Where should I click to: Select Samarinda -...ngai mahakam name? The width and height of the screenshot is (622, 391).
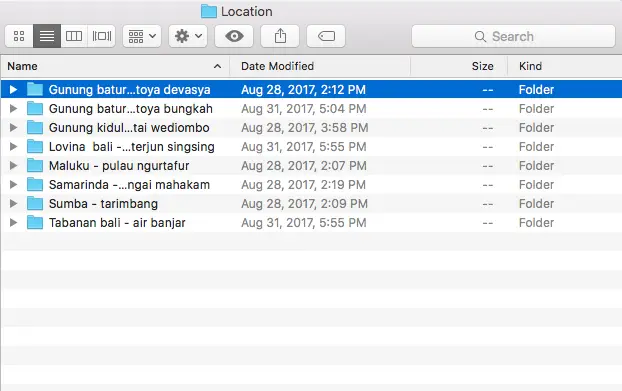129,185
